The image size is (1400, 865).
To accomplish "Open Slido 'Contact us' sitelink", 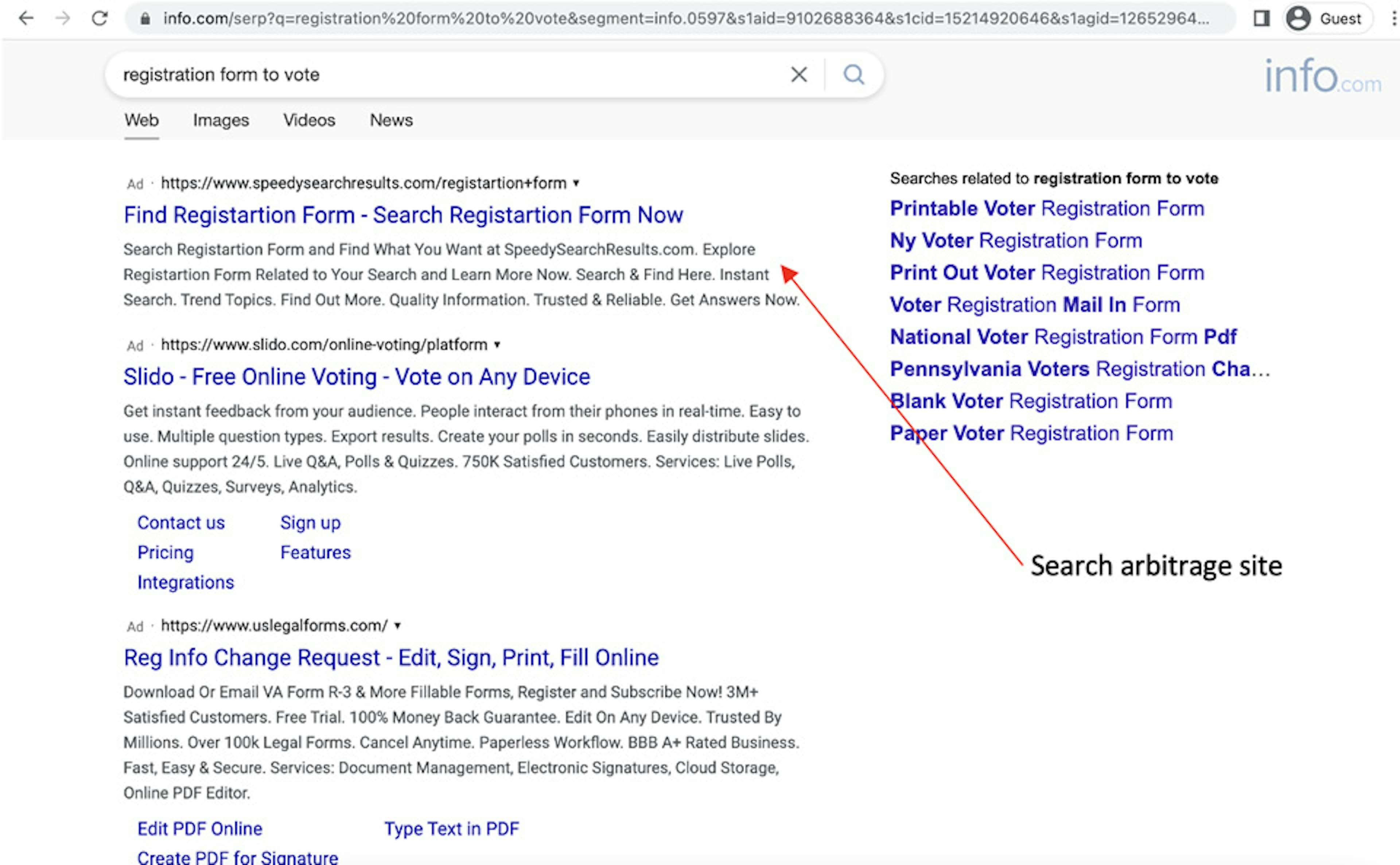I will 181,523.
